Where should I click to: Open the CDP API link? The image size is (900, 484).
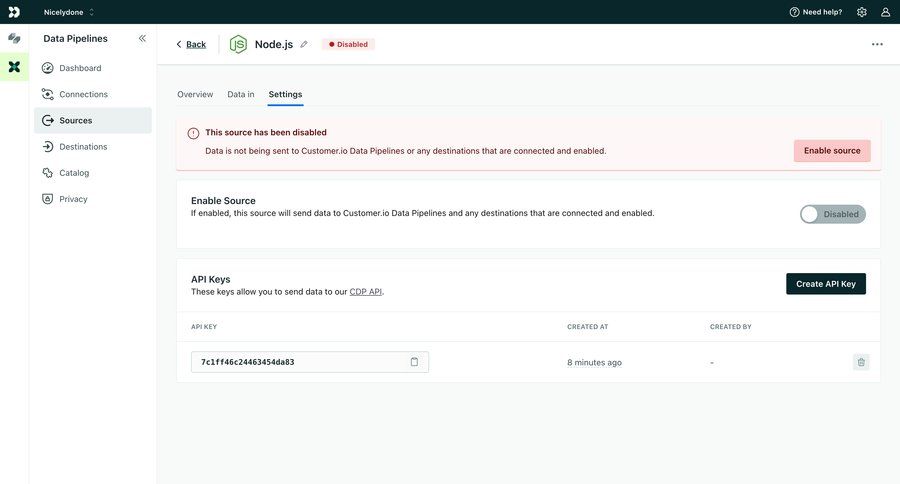click(366, 292)
